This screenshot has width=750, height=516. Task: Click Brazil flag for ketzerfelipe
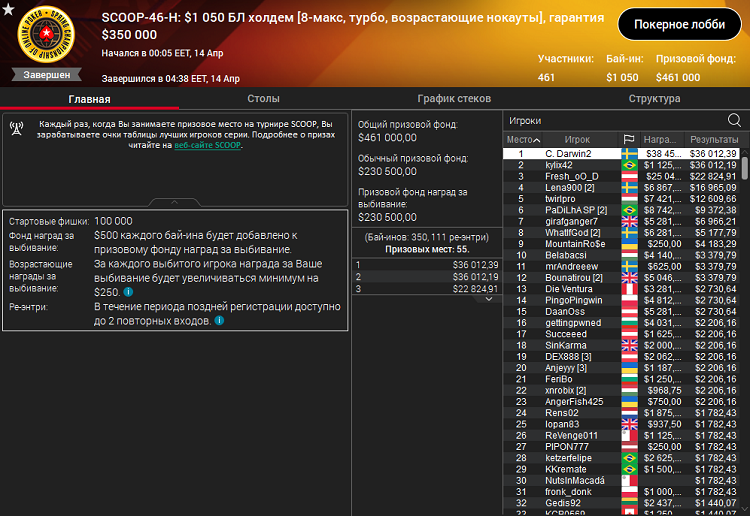pos(629,458)
